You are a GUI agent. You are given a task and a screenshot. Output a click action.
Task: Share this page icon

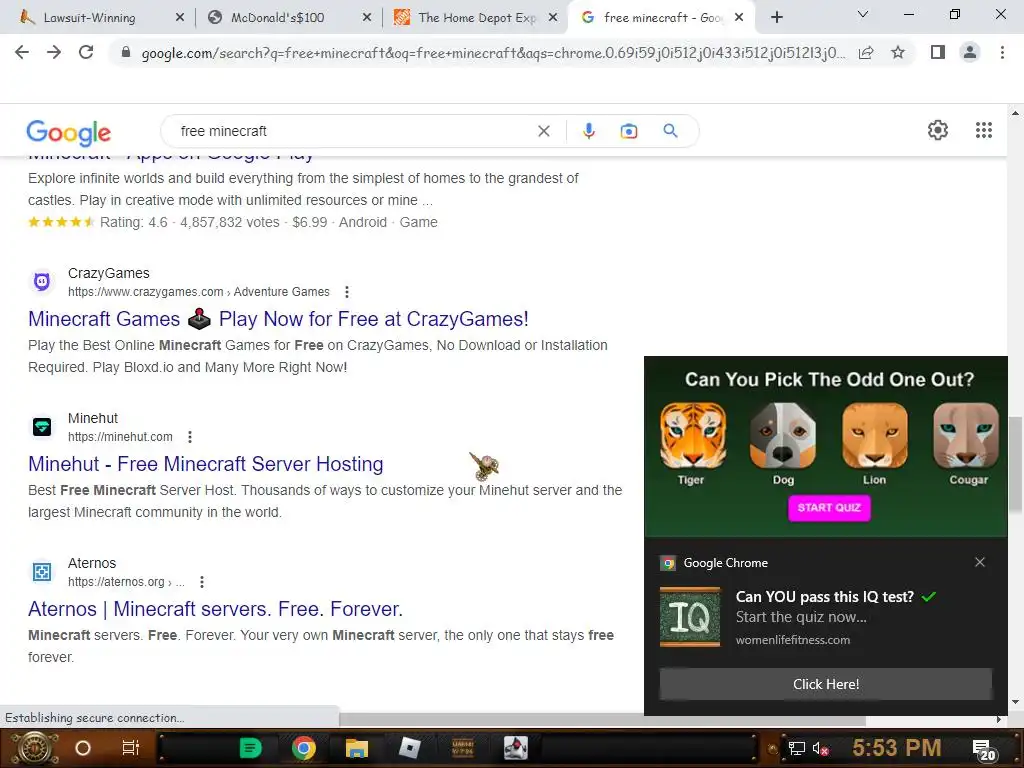866,53
